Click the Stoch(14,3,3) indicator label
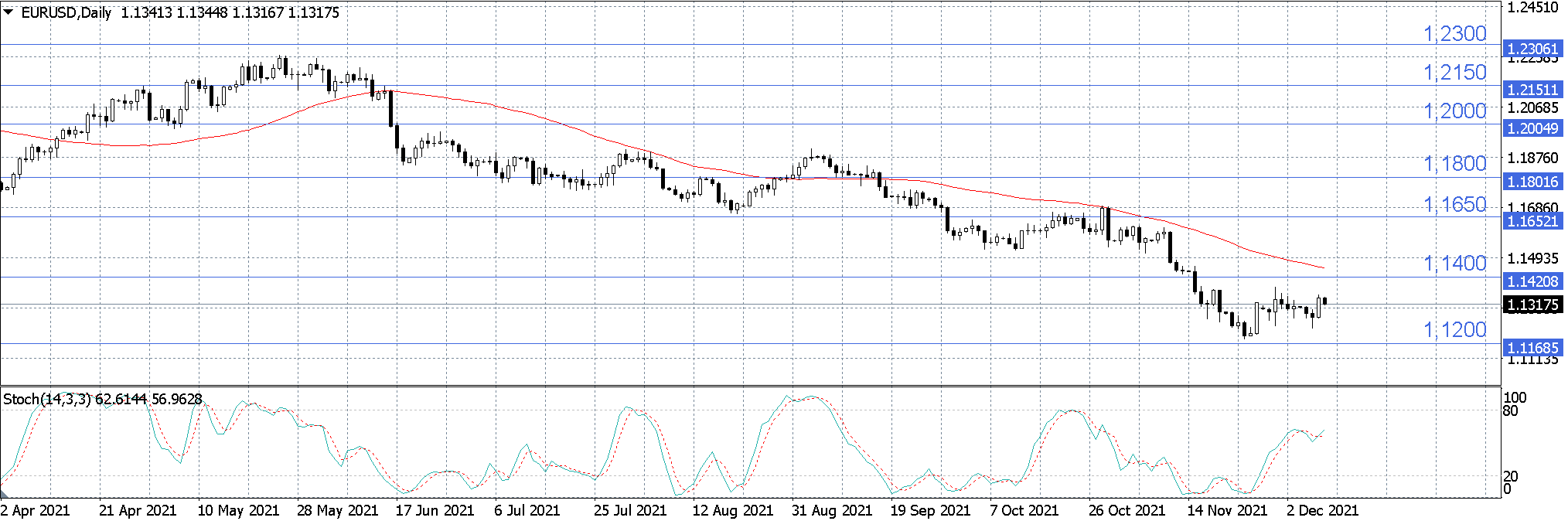This screenshot has height=521, width=1568. [46, 399]
